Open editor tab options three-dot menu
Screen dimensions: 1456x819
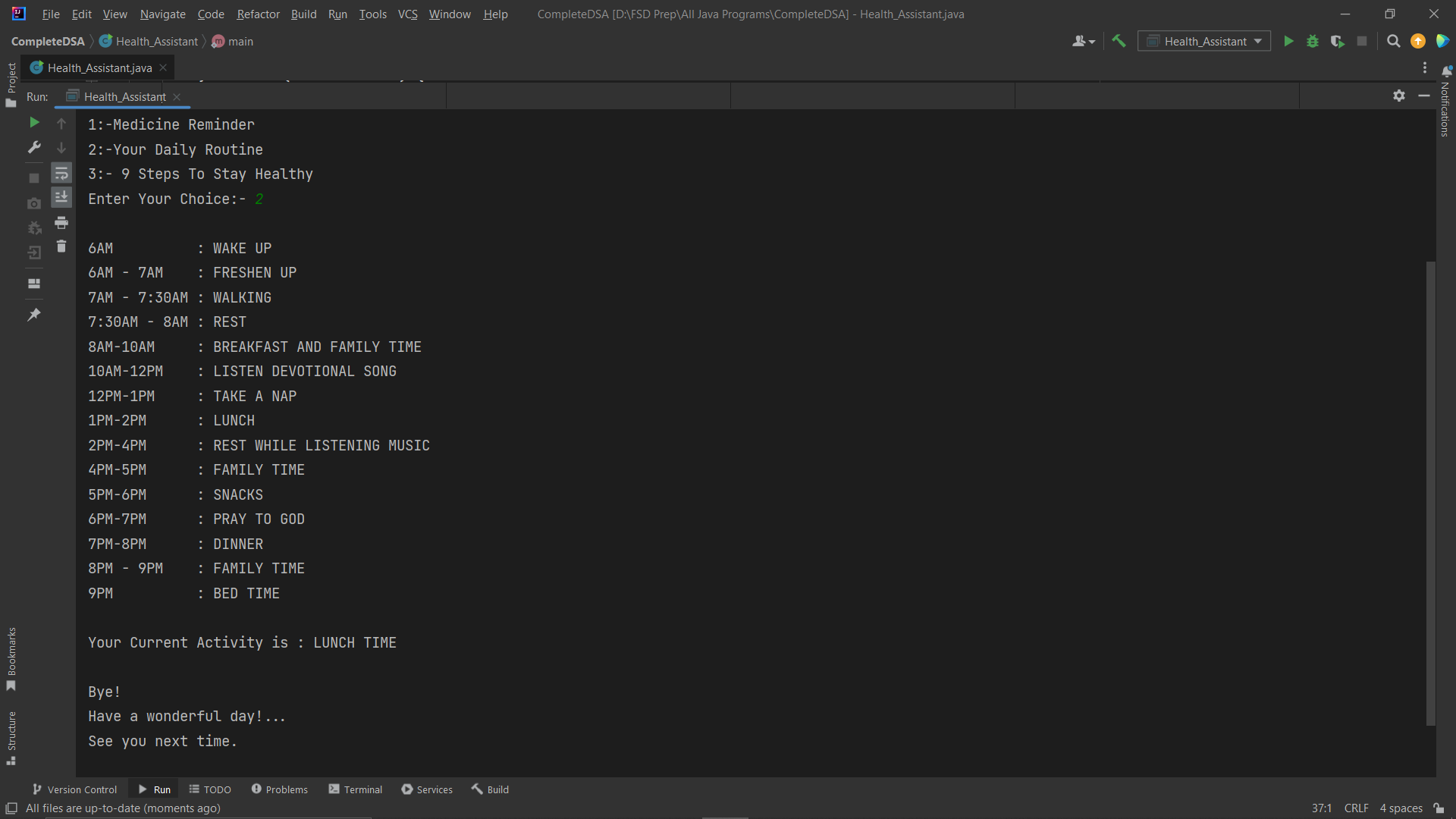[x=1425, y=67]
